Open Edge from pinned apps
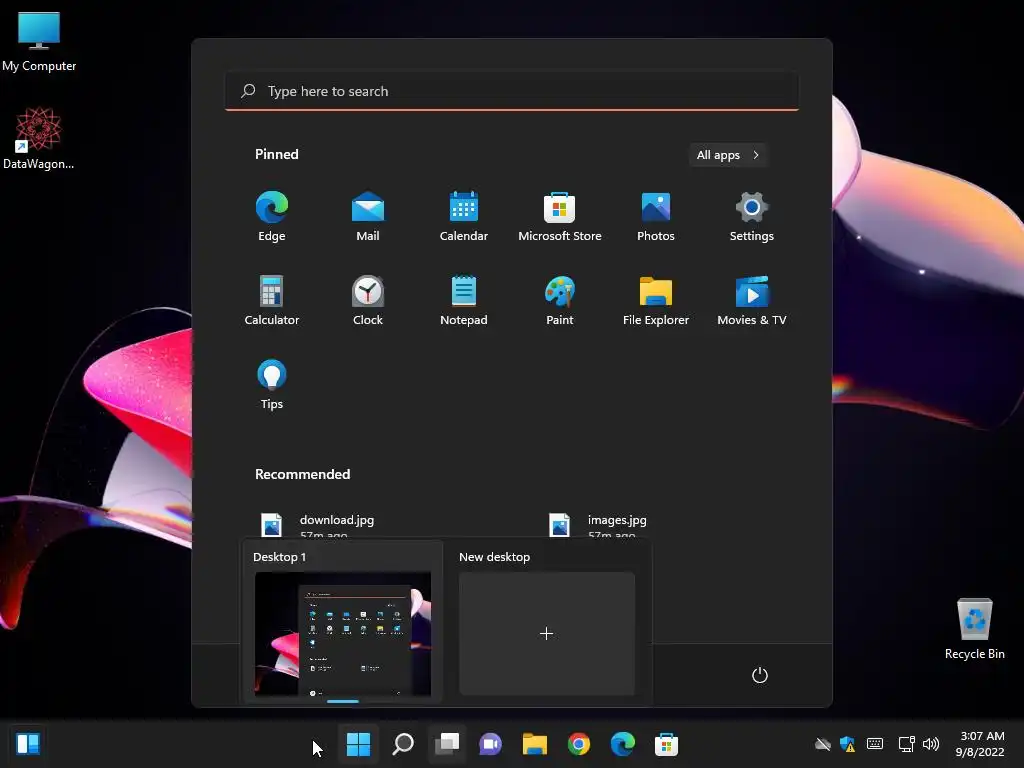The image size is (1024, 768). pyautogui.click(x=272, y=216)
